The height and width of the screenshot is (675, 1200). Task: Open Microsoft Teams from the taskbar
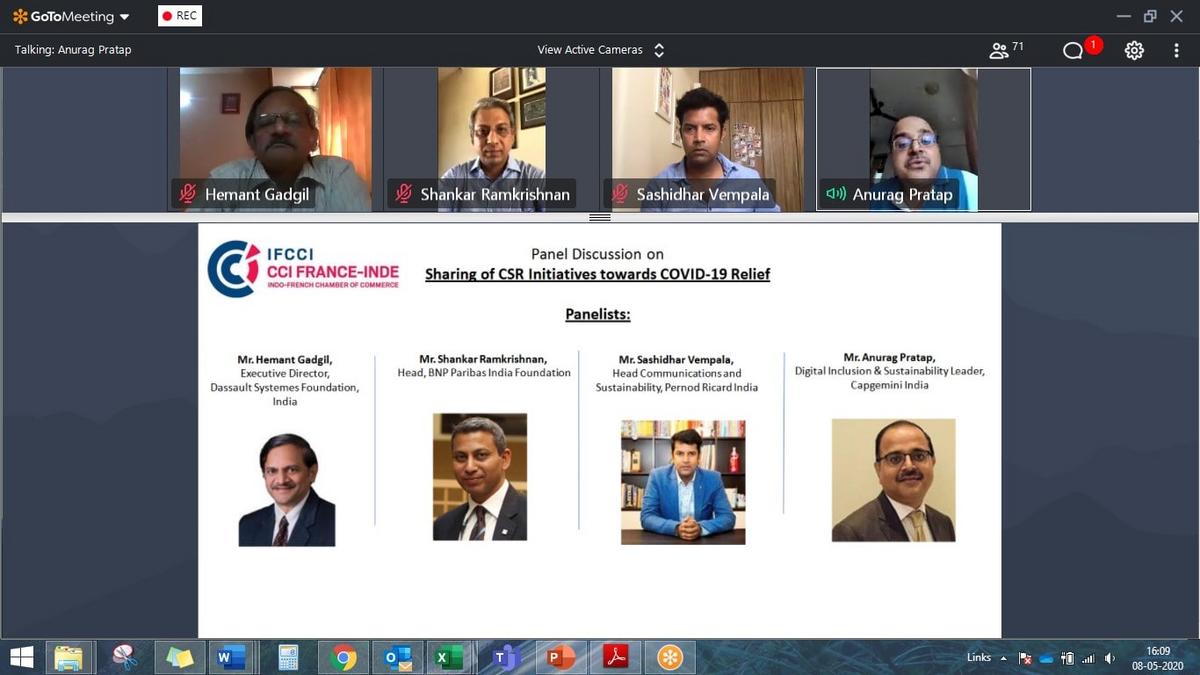click(506, 657)
